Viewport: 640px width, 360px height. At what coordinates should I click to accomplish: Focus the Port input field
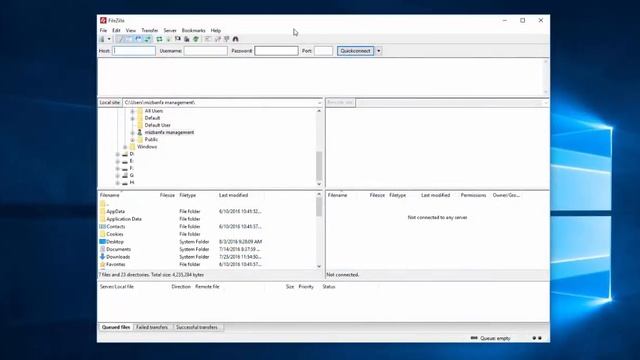pos(323,51)
